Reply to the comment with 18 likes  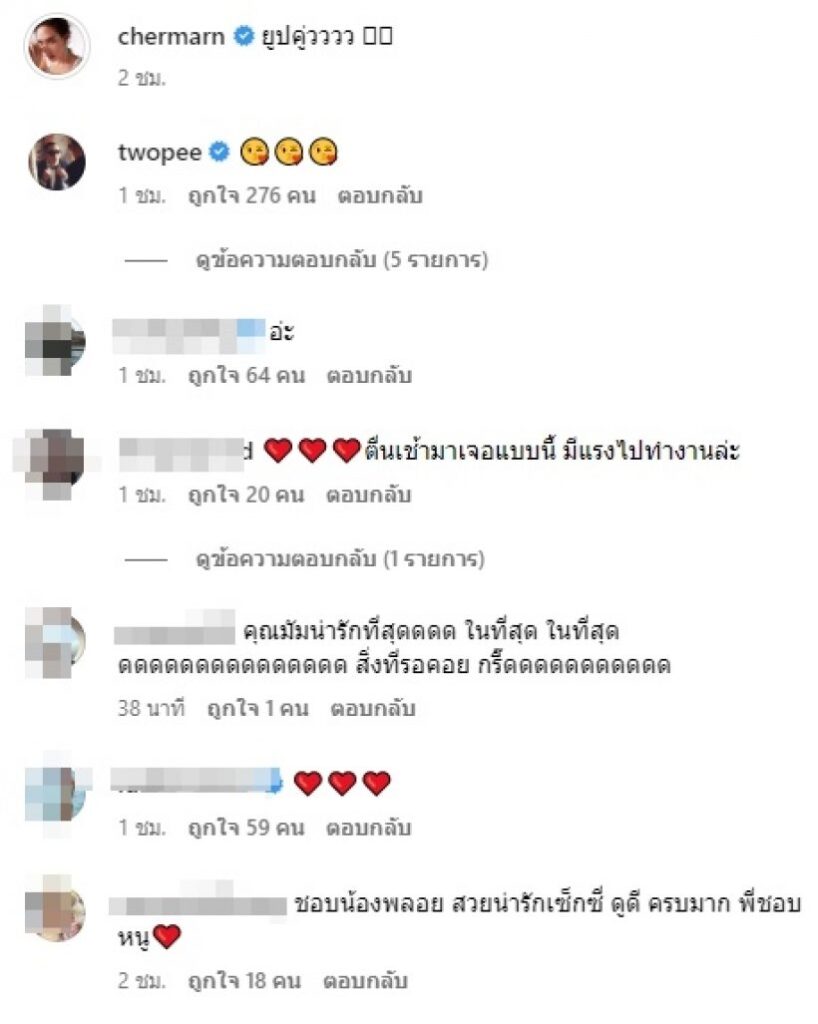tap(366, 981)
